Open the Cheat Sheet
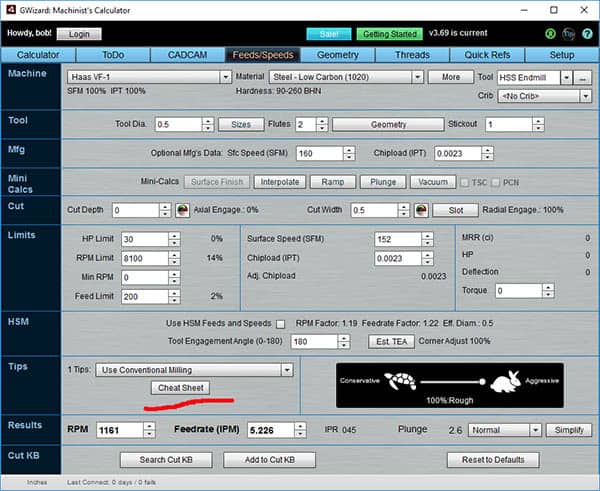The image size is (600, 491). (x=181, y=388)
